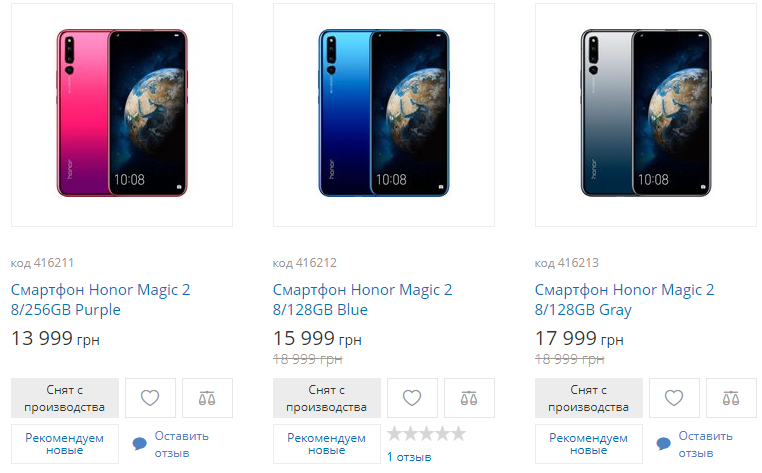The height and width of the screenshot is (473, 762).
Task: Click the Gray phone product image
Action: 646,113
